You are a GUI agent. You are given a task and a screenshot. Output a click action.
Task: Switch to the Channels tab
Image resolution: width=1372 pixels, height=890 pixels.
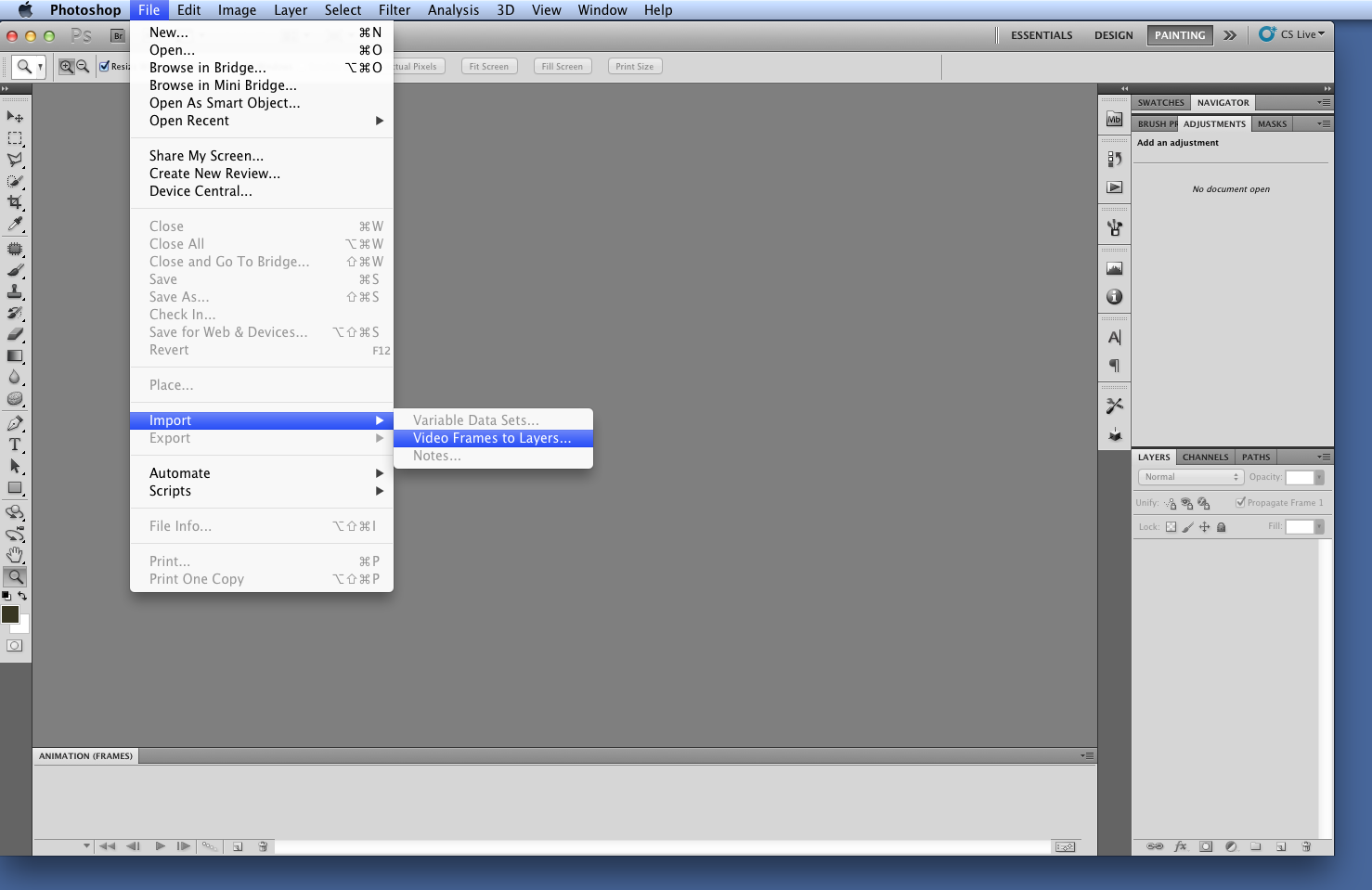pos(1205,457)
